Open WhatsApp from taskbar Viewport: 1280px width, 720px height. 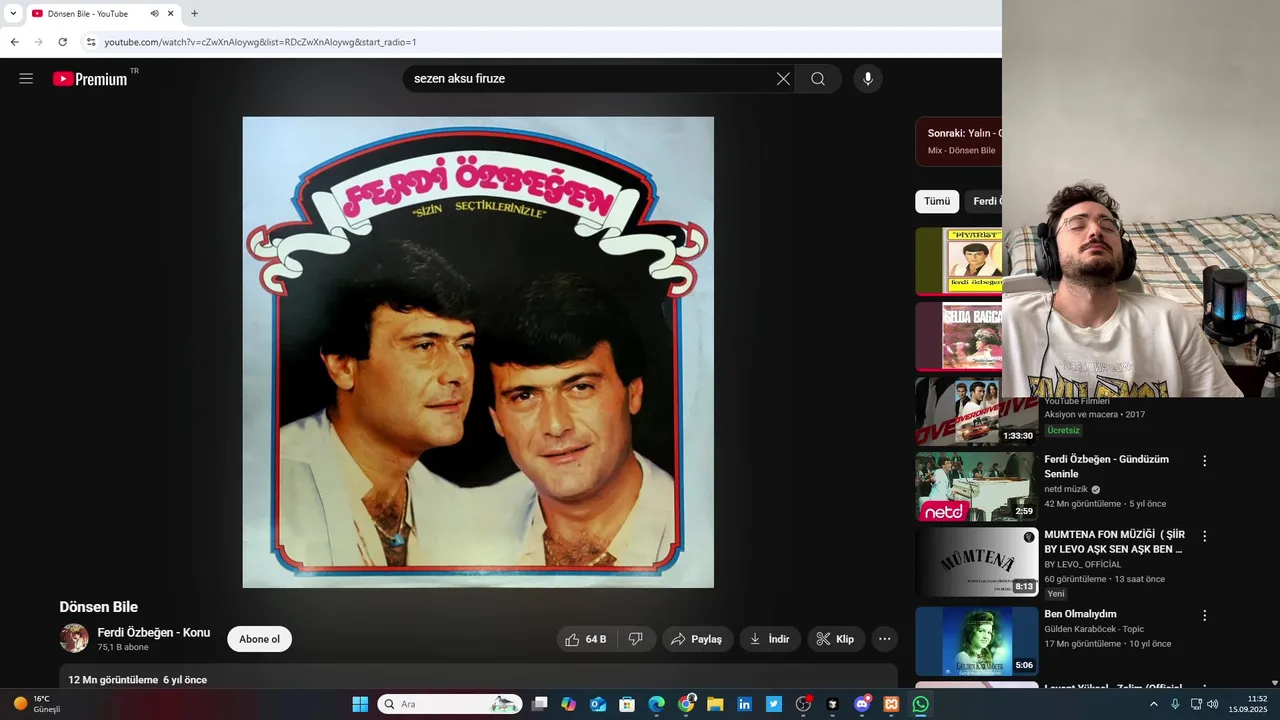tap(921, 704)
